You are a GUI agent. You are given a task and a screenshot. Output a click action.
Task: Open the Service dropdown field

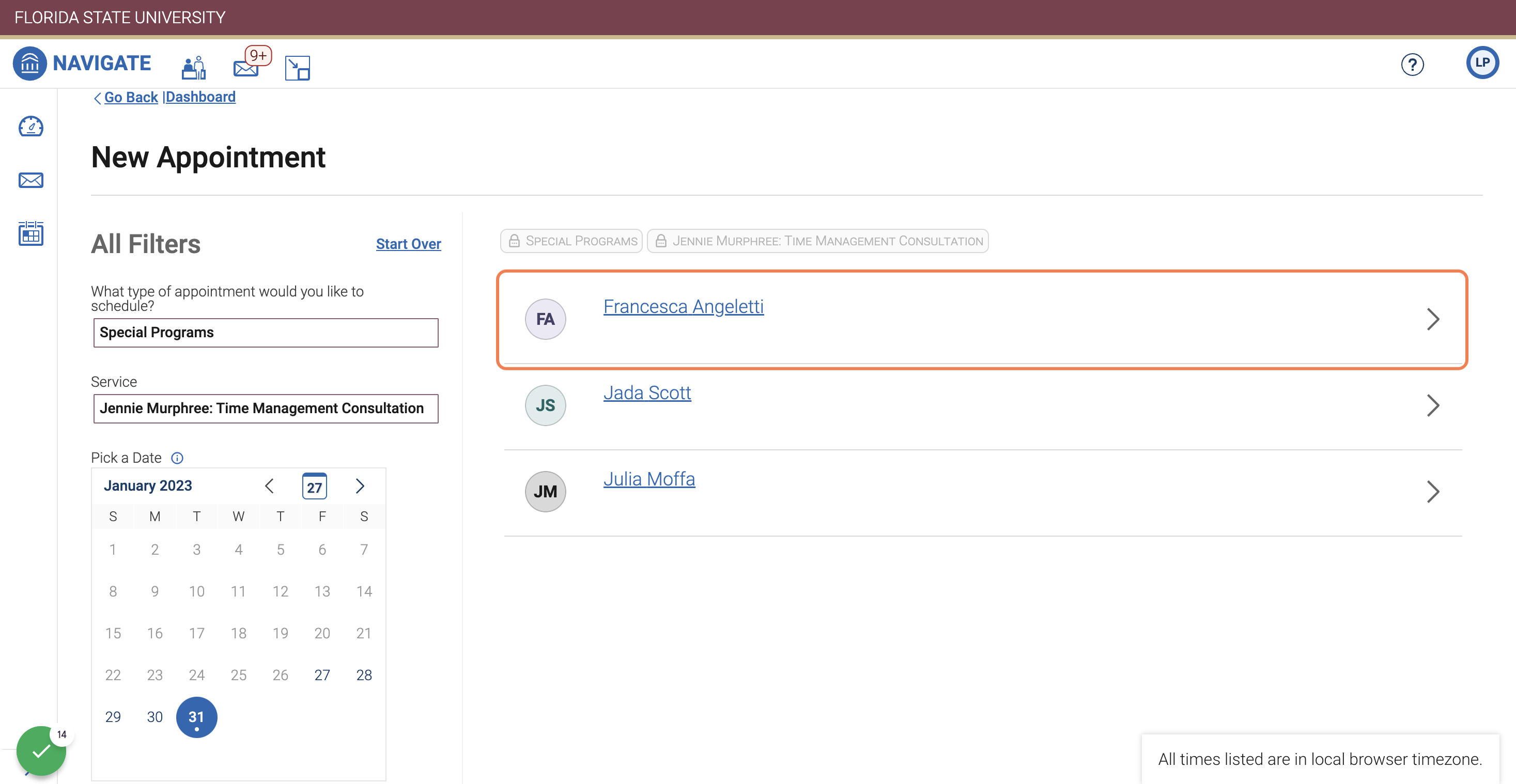point(266,408)
